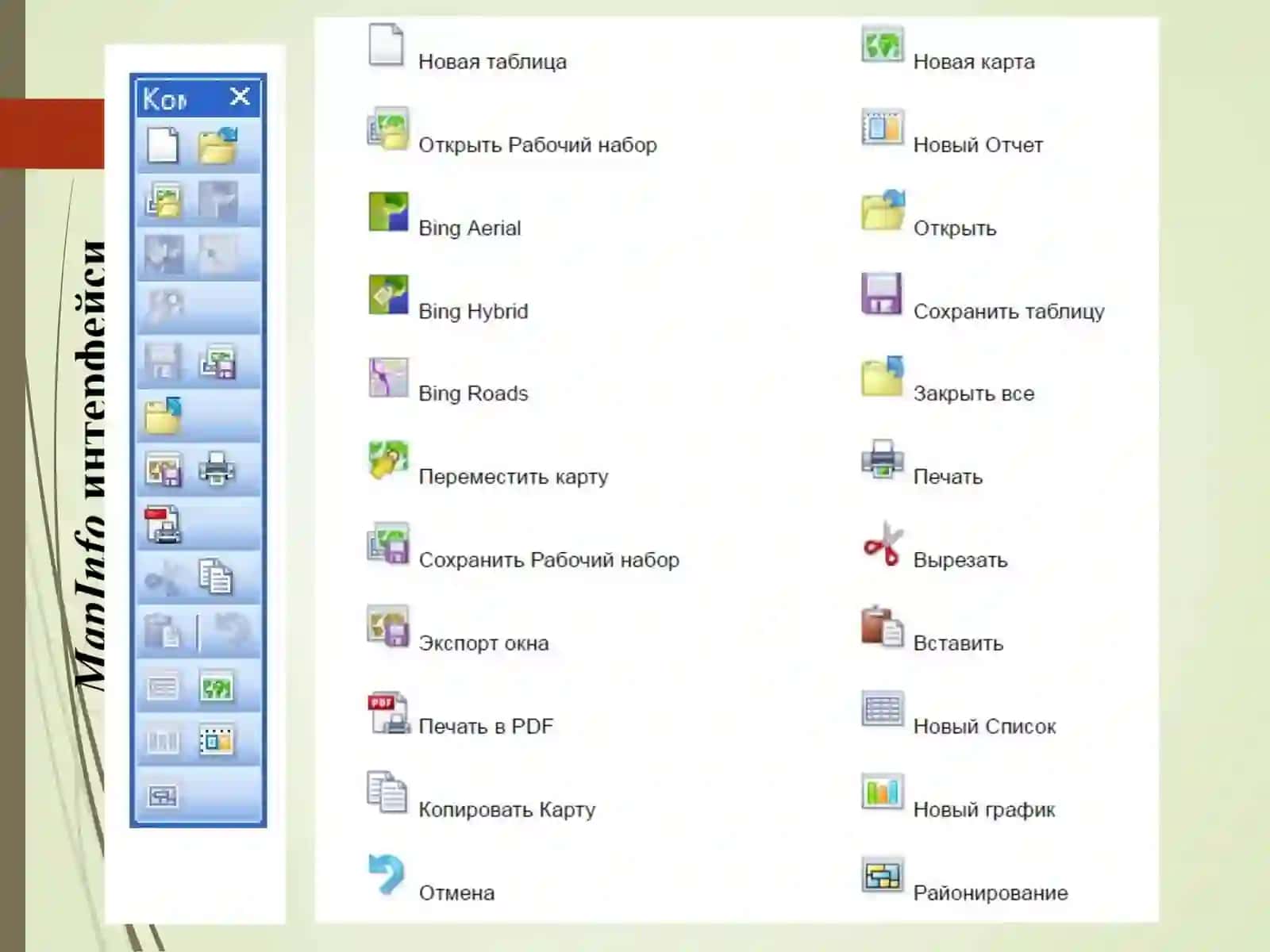Click the floppy icon beside 'Сохранить таблицу'

[x=882, y=294]
